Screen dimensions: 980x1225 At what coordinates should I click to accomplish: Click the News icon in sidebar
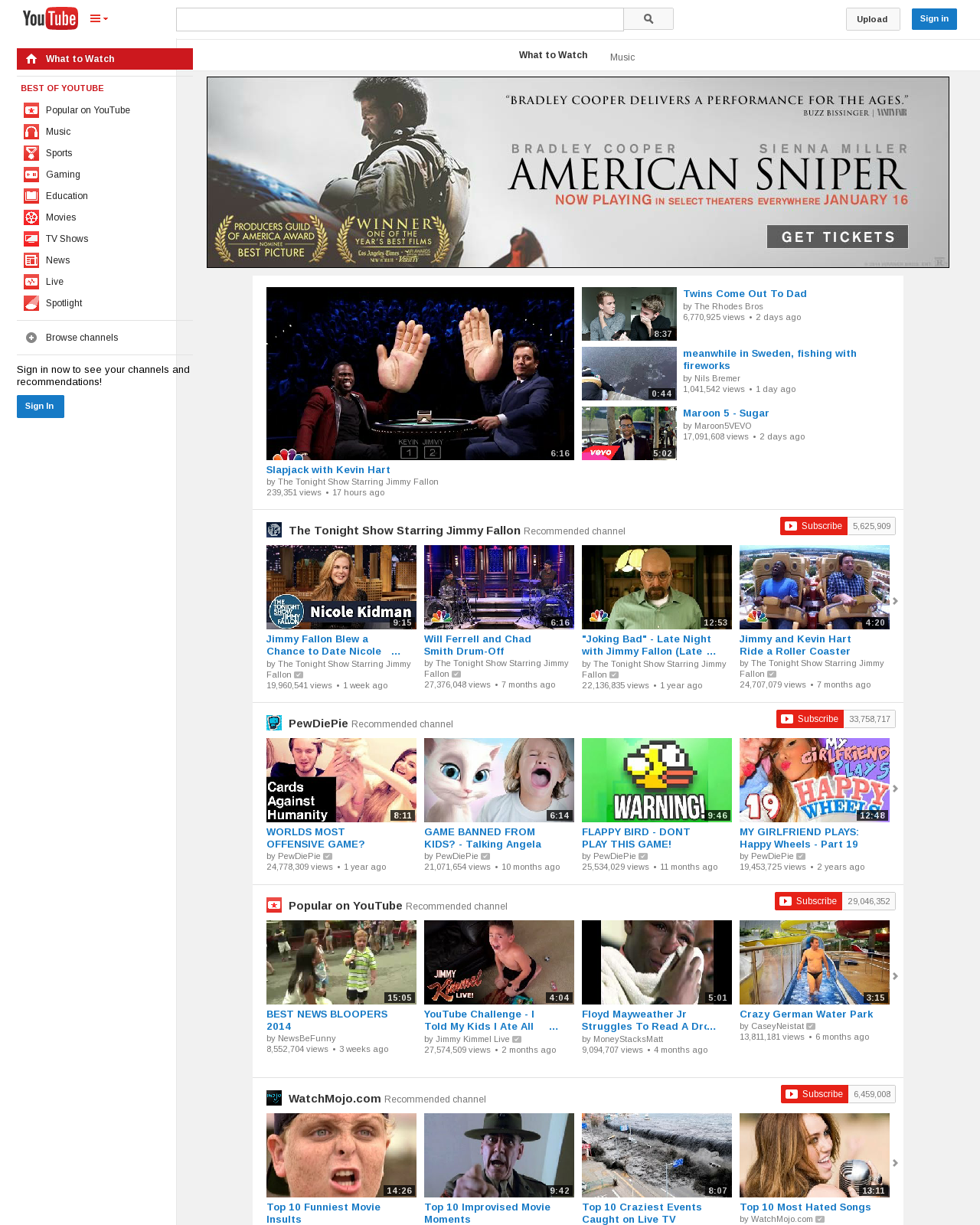[x=31, y=260]
